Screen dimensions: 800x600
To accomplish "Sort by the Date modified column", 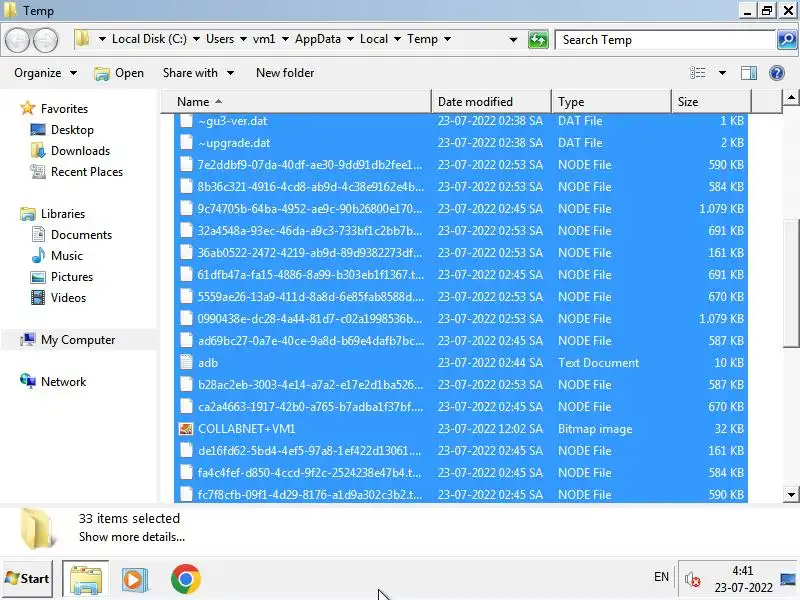I will coord(491,102).
